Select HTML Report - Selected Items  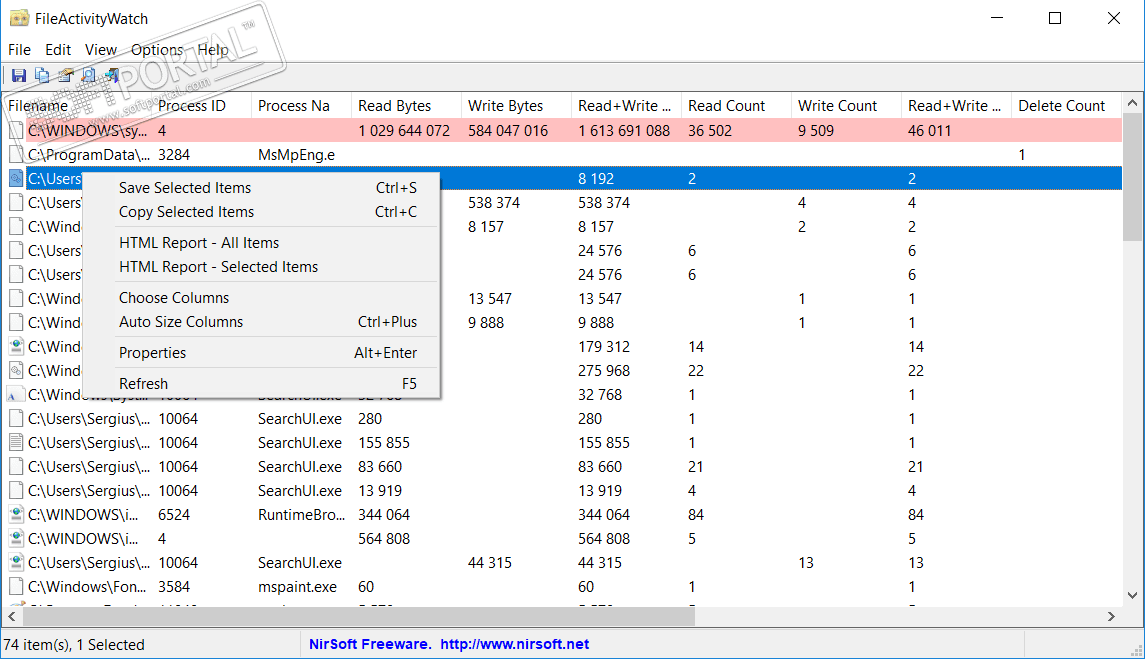[x=261, y=267]
